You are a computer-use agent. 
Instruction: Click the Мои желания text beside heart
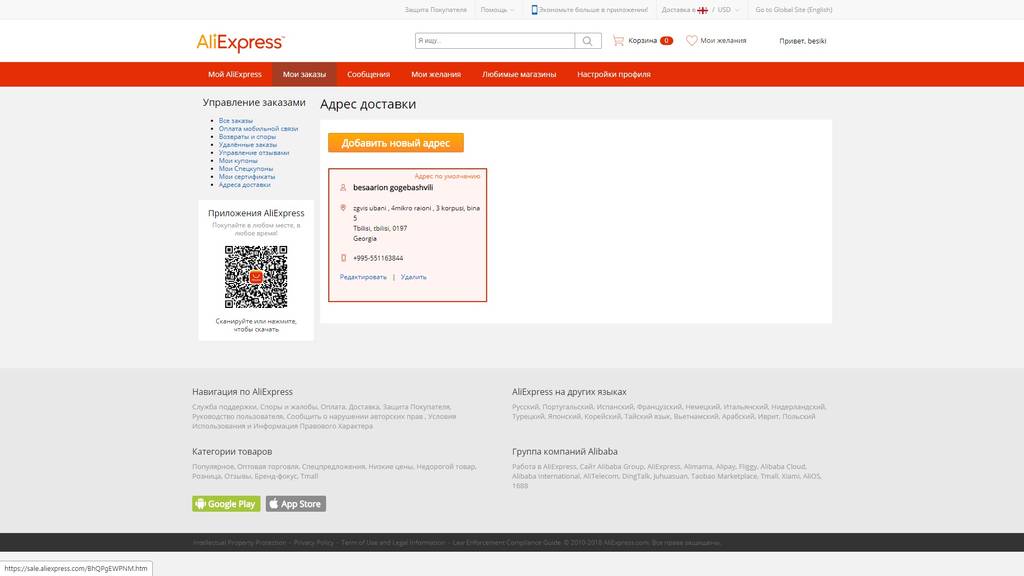(x=723, y=40)
